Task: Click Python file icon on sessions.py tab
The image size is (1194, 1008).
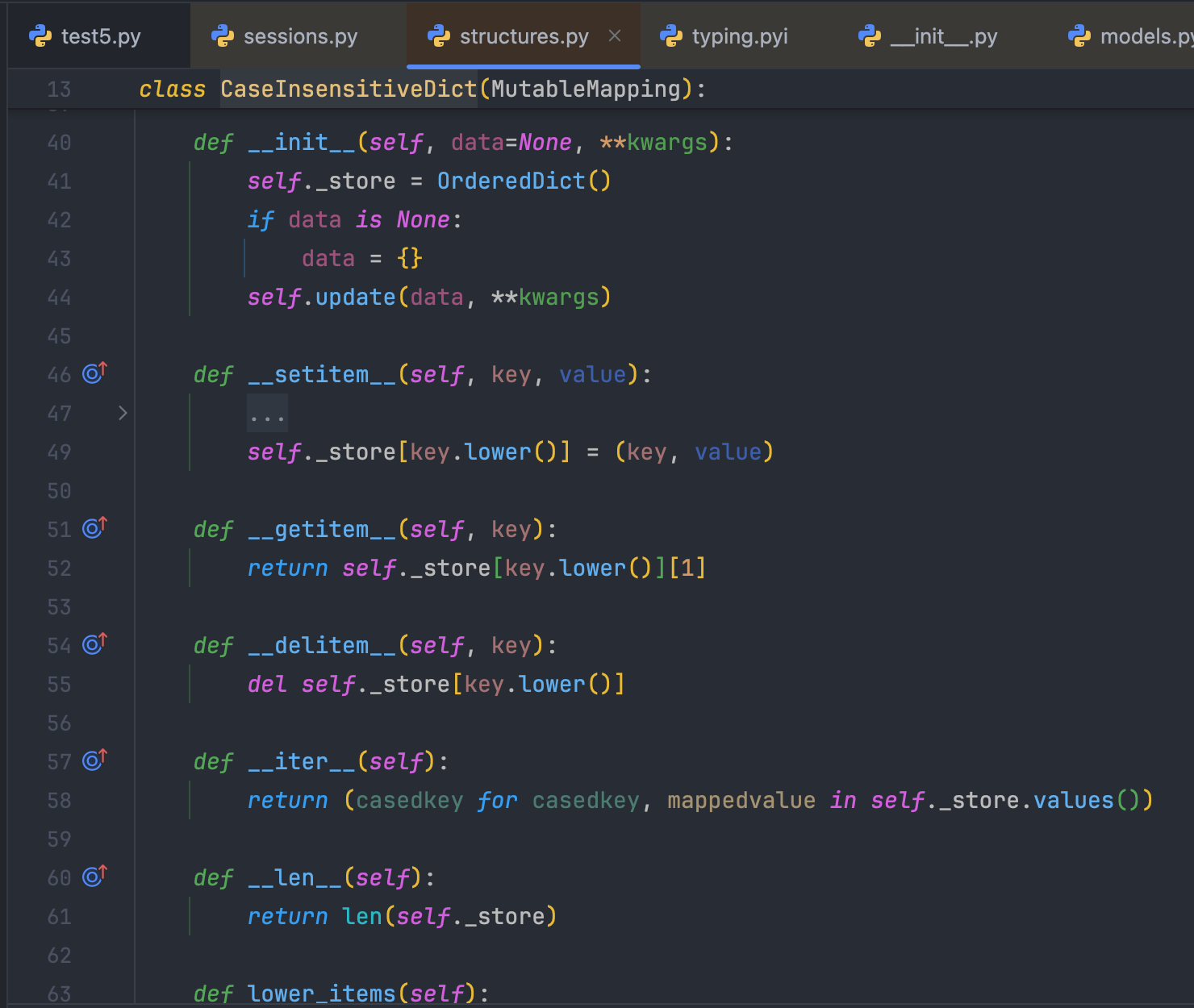Action: pos(222,36)
